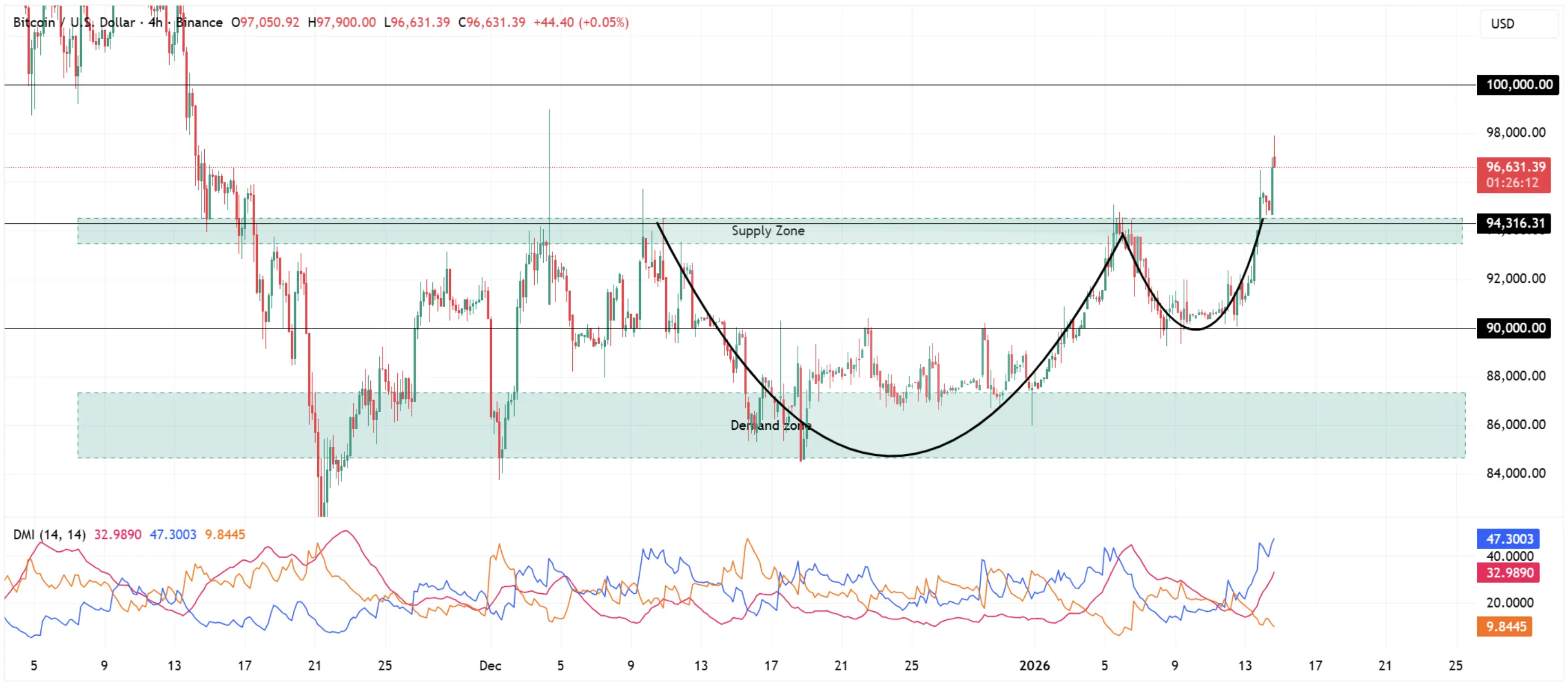
Task: Click the Dec label on time axis
Action: pos(490,665)
